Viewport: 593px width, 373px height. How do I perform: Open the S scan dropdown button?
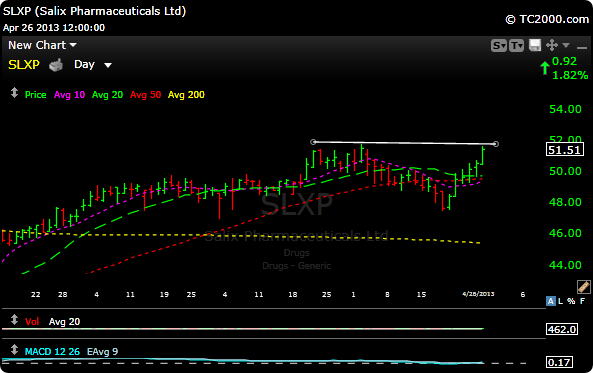[499, 46]
